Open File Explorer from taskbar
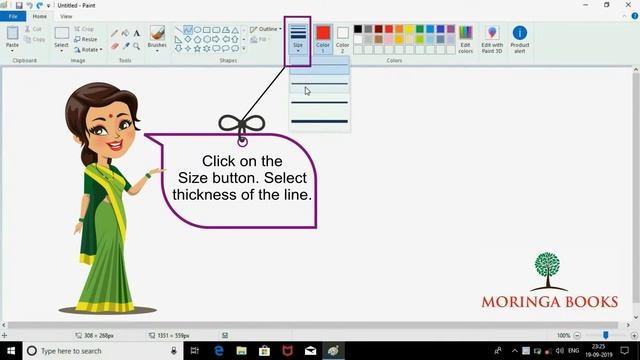This screenshot has height=360, width=640. [x=242, y=351]
